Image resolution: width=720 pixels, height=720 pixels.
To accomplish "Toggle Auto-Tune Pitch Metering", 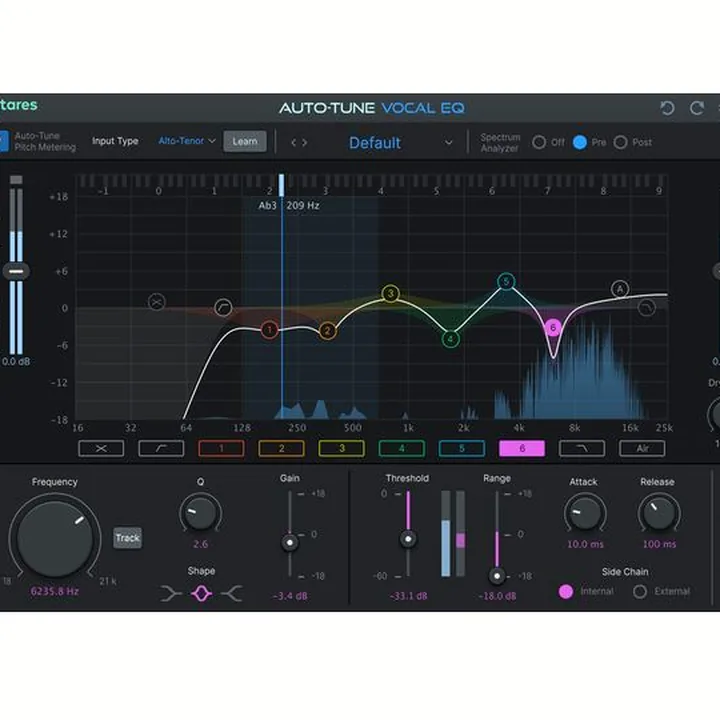I will pyautogui.click(x=4, y=141).
